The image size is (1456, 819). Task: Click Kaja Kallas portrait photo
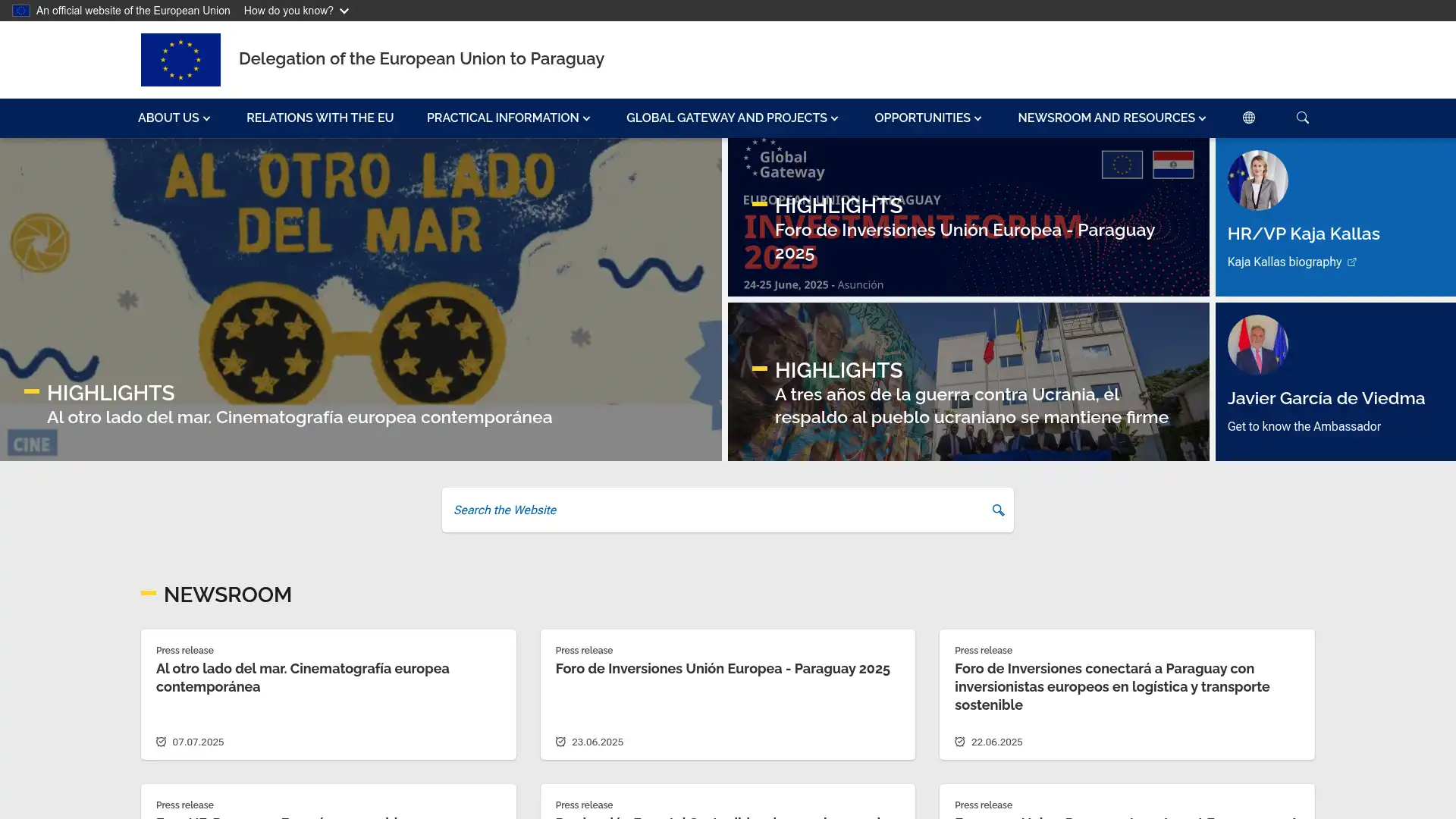point(1257,180)
